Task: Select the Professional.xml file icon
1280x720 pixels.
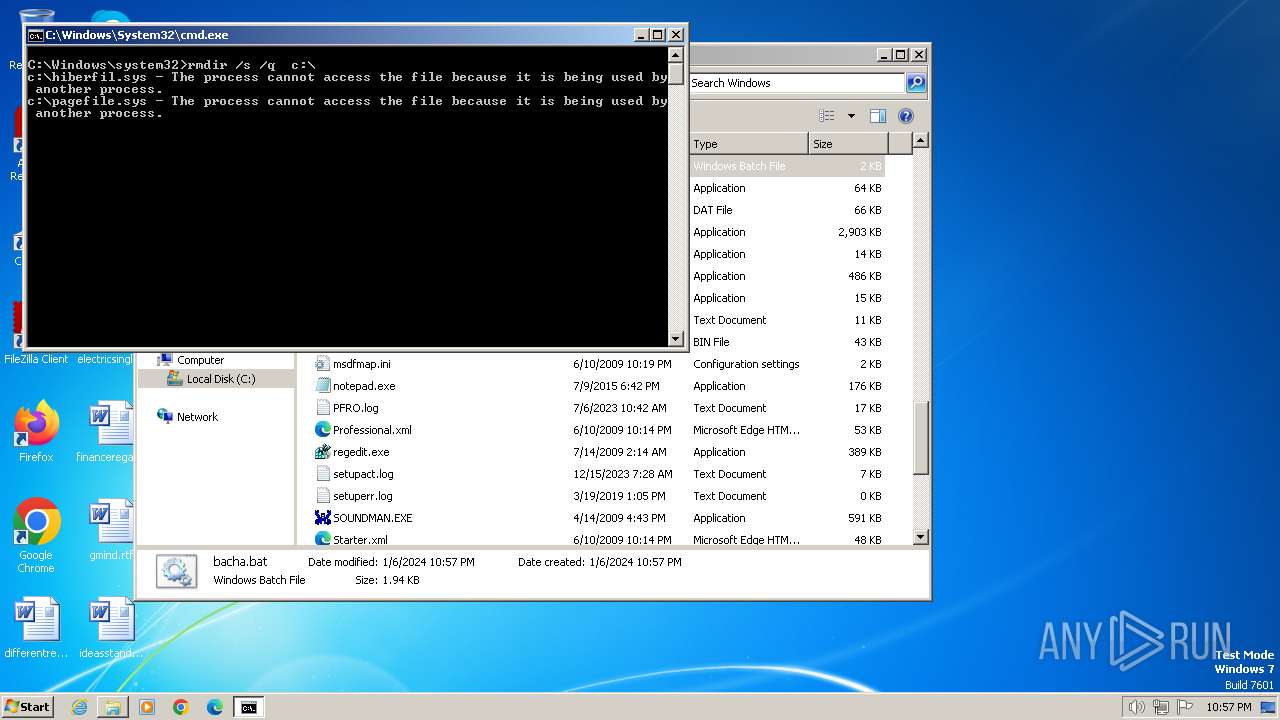Action: pyautogui.click(x=322, y=430)
